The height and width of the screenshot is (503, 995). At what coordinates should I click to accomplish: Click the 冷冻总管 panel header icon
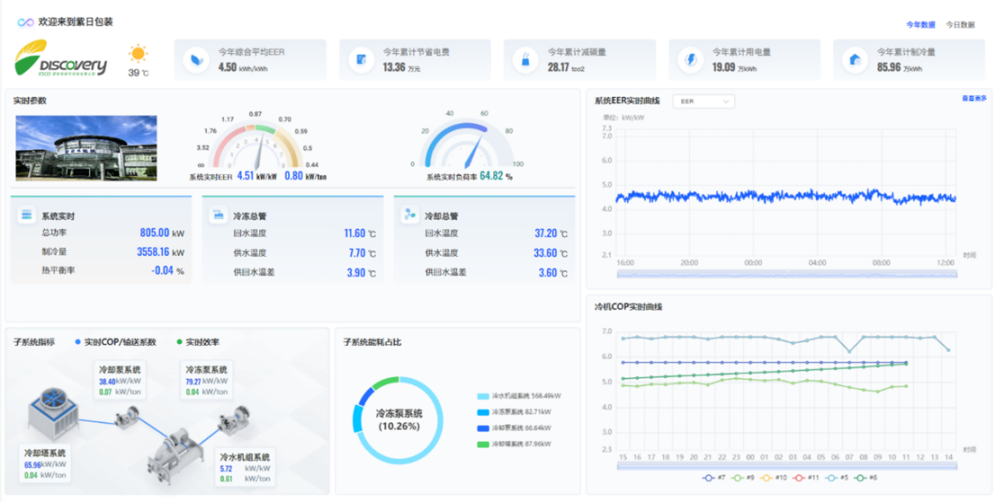pyautogui.click(x=218, y=215)
